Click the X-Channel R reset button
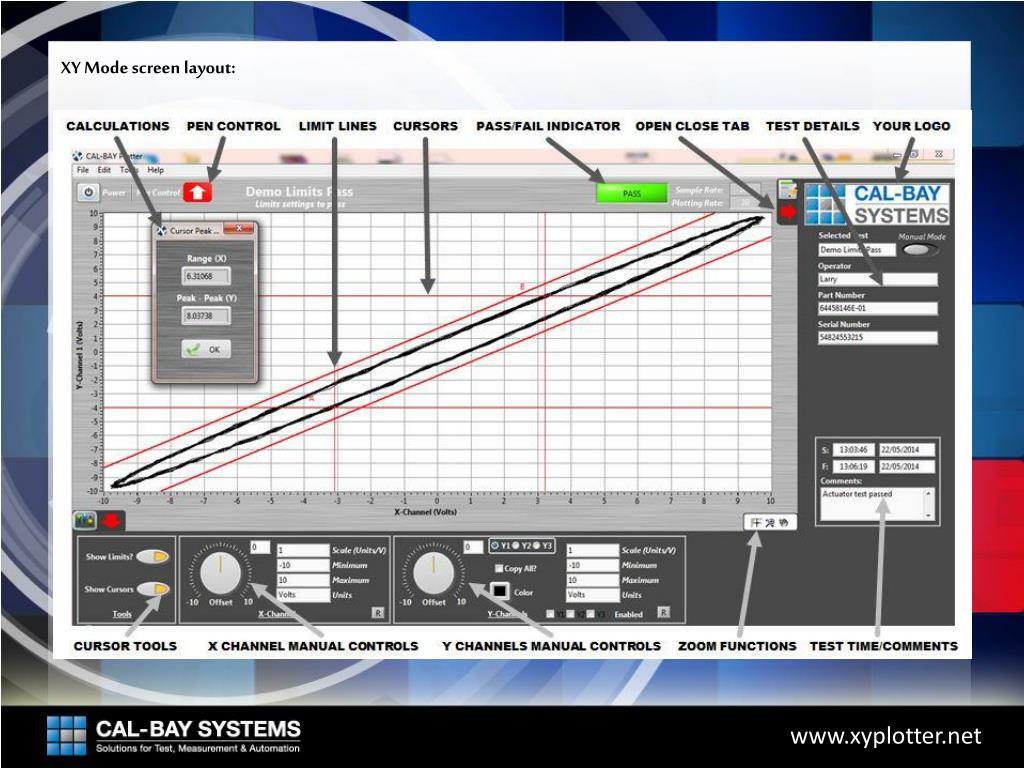This screenshot has width=1024, height=768. 377,613
